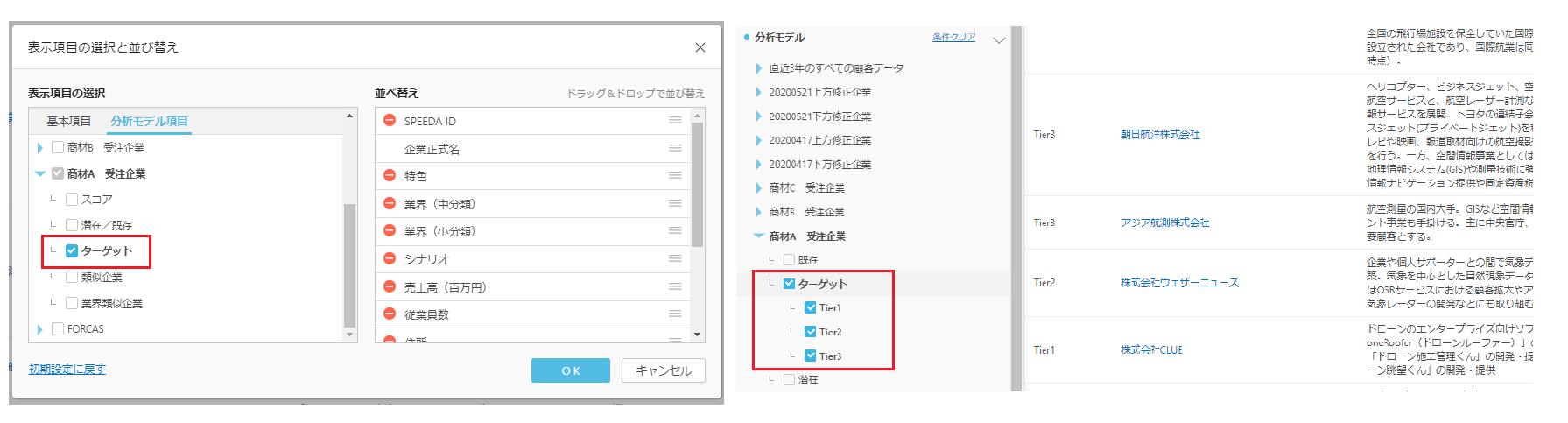Click the red minus icon beside 特色

(x=390, y=176)
